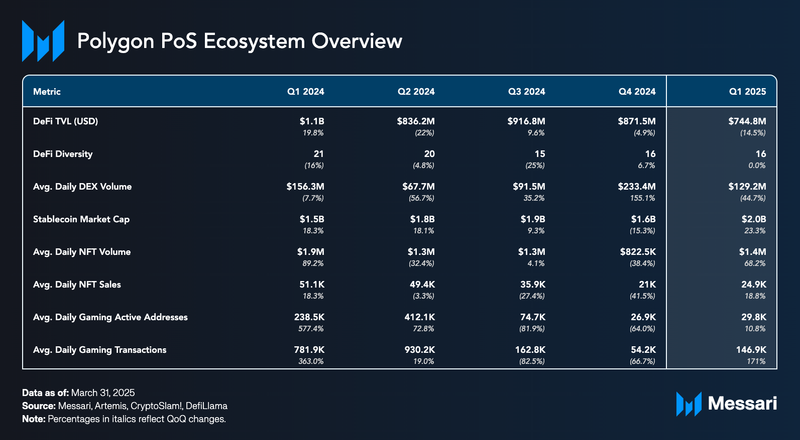Click the '$1.6B' stablecoin market cap value
This screenshot has height=440, width=800.
pyautogui.click(x=643, y=219)
